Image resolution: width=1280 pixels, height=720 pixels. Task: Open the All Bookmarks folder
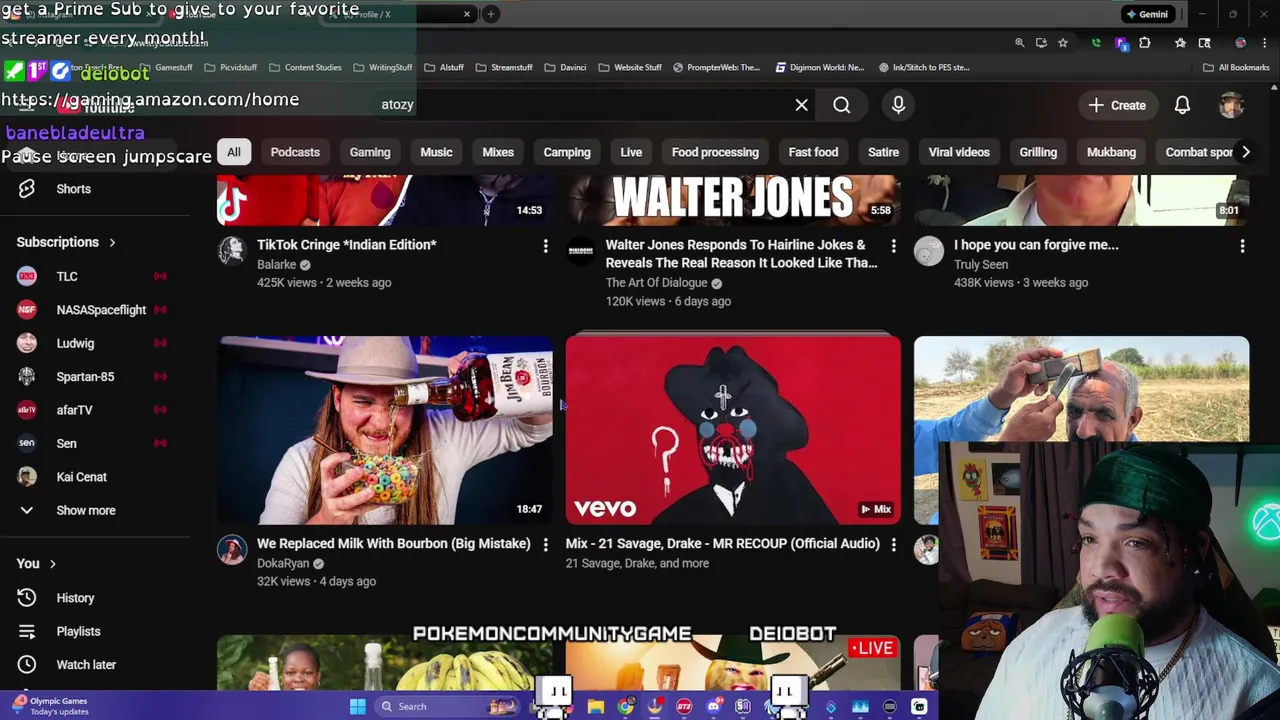click(x=1236, y=67)
